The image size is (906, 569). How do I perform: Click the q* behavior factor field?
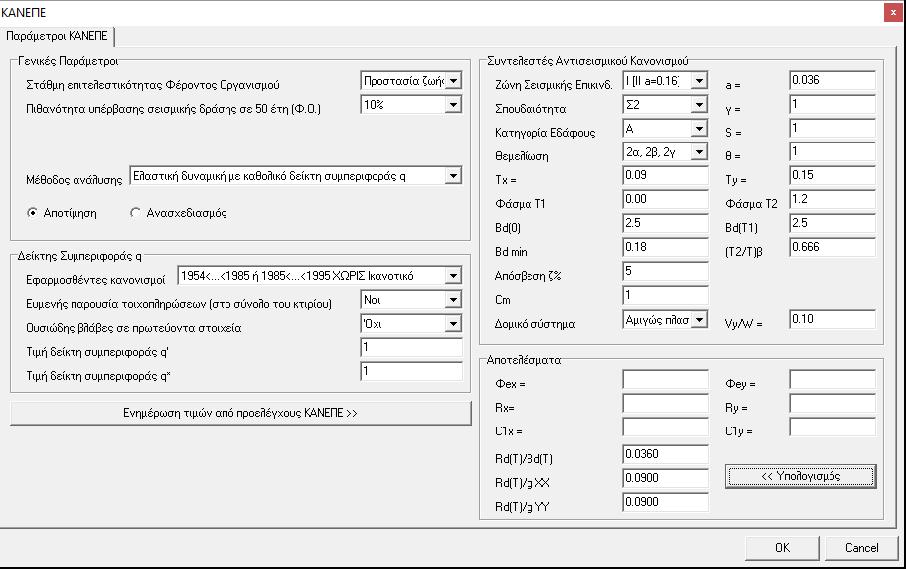[411, 371]
